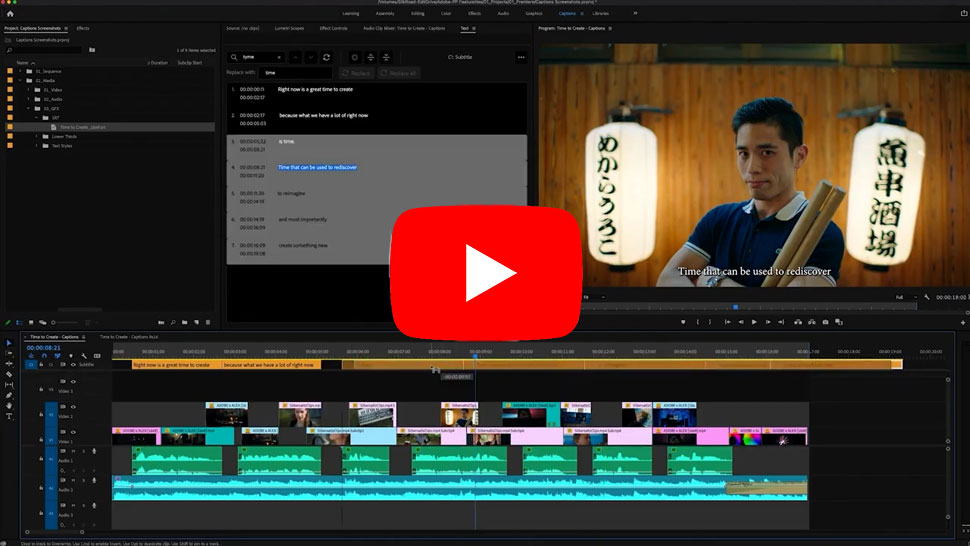Select the Razor tool in the timeline toolbar
This screenshot has width=970, height=546.
point(9,374)
